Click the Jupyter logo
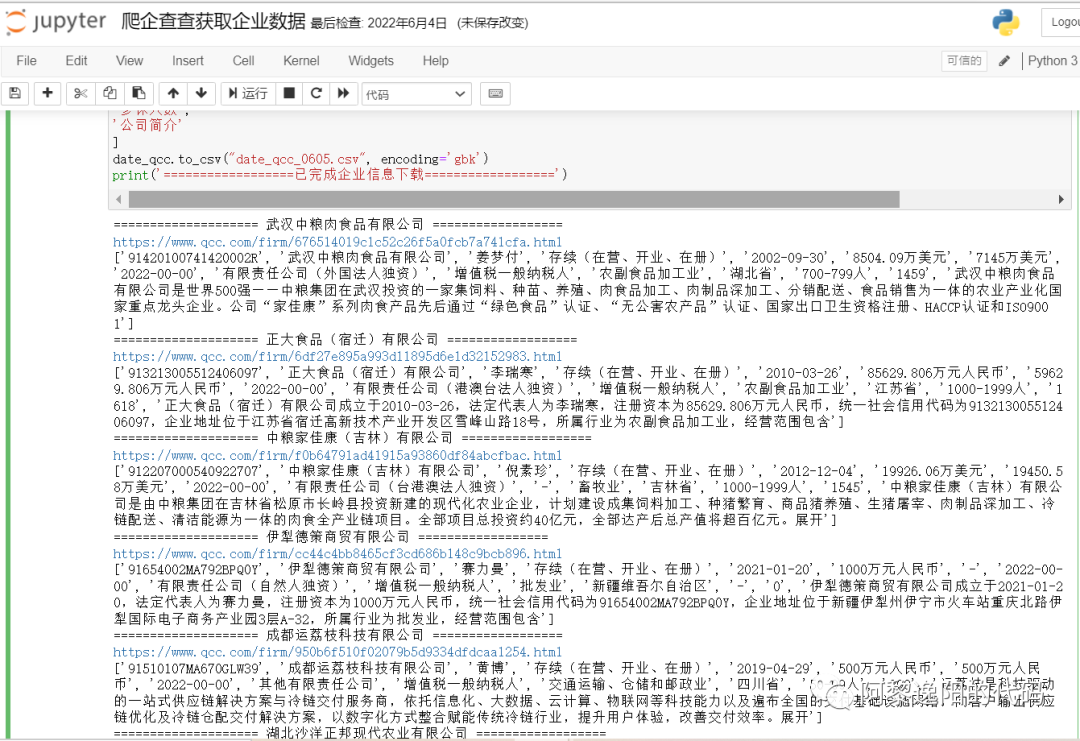 point(56,22)
